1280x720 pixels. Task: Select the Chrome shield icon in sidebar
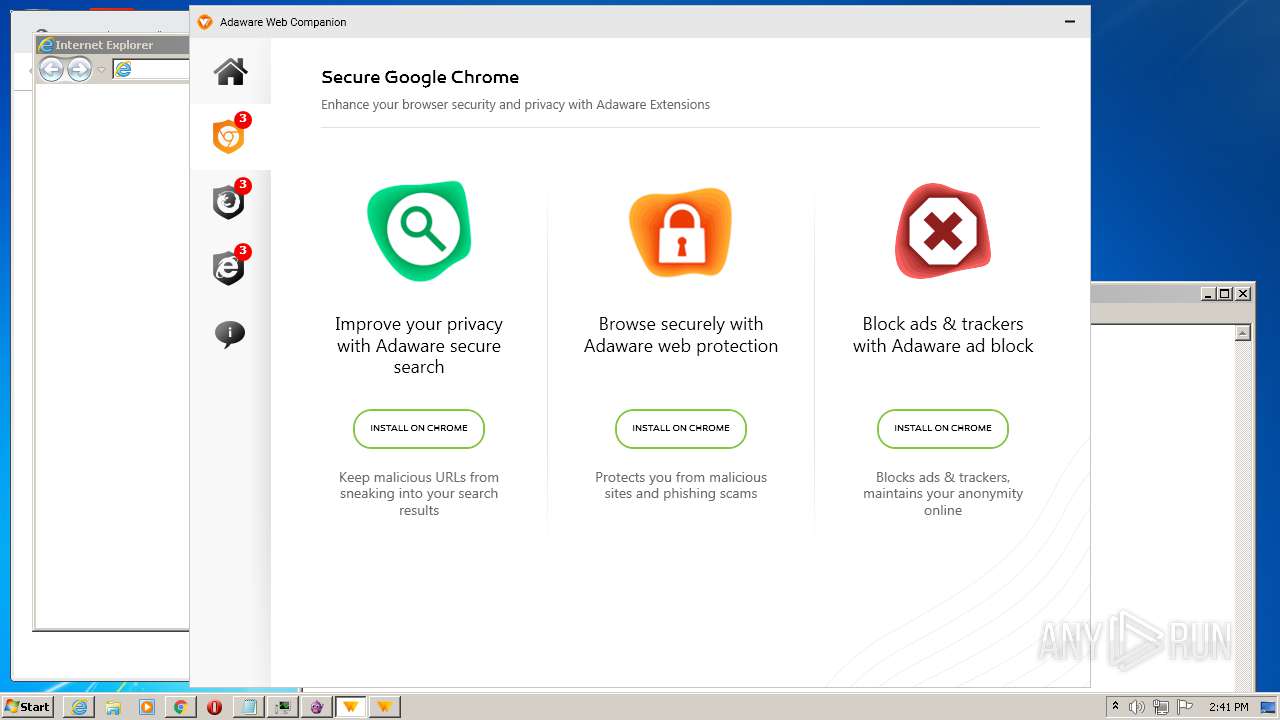click(x=229, y=137)
